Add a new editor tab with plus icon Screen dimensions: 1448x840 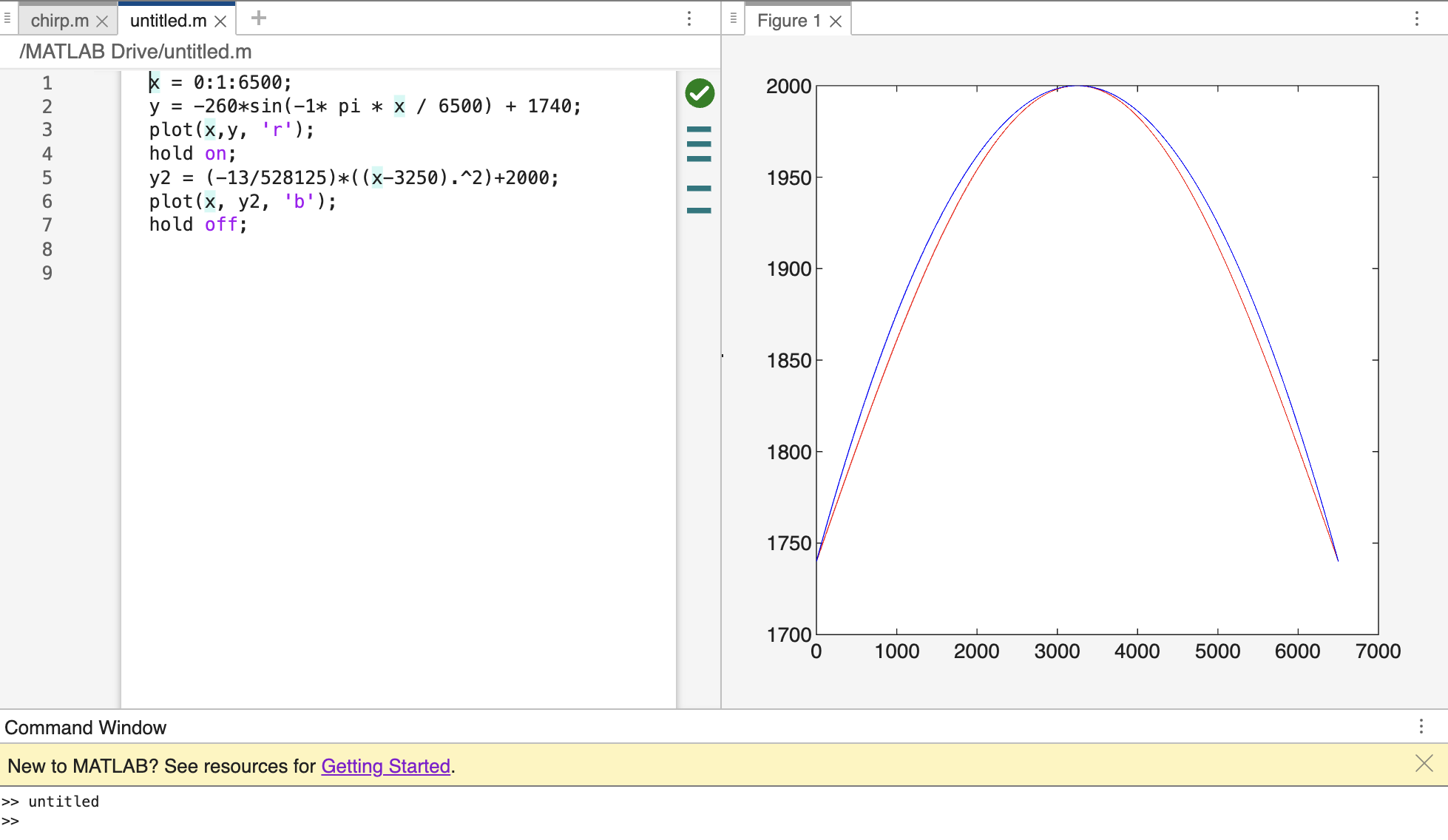click(x=259, y=18)
